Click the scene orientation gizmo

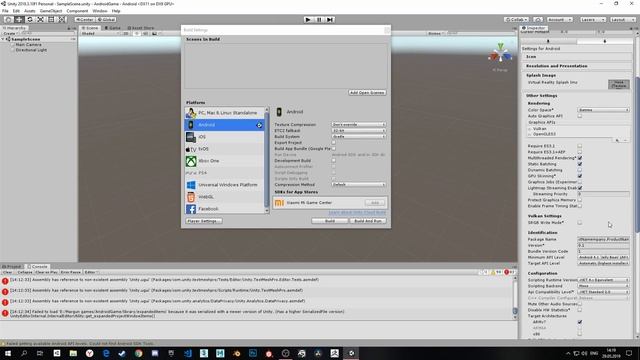coord(500,53)
